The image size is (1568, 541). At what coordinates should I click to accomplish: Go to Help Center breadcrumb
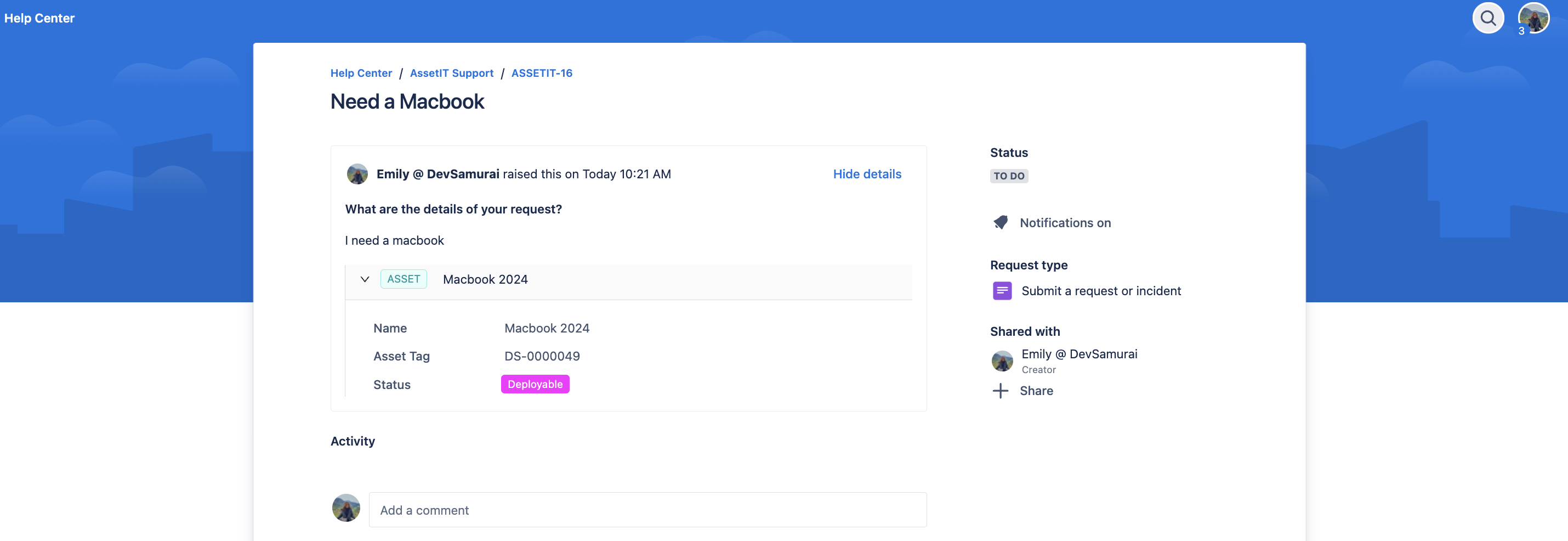361,73
